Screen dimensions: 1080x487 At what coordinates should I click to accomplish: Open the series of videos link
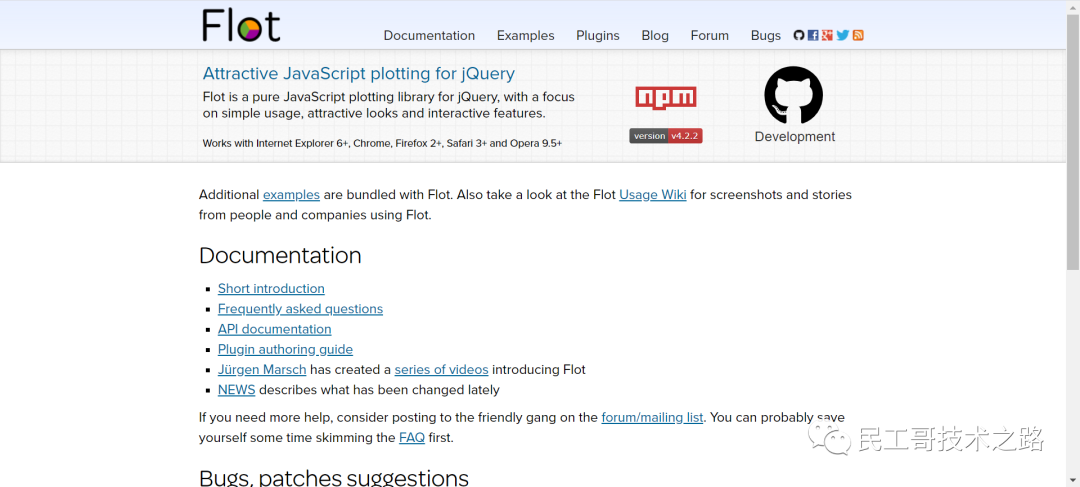coord(442,369)
